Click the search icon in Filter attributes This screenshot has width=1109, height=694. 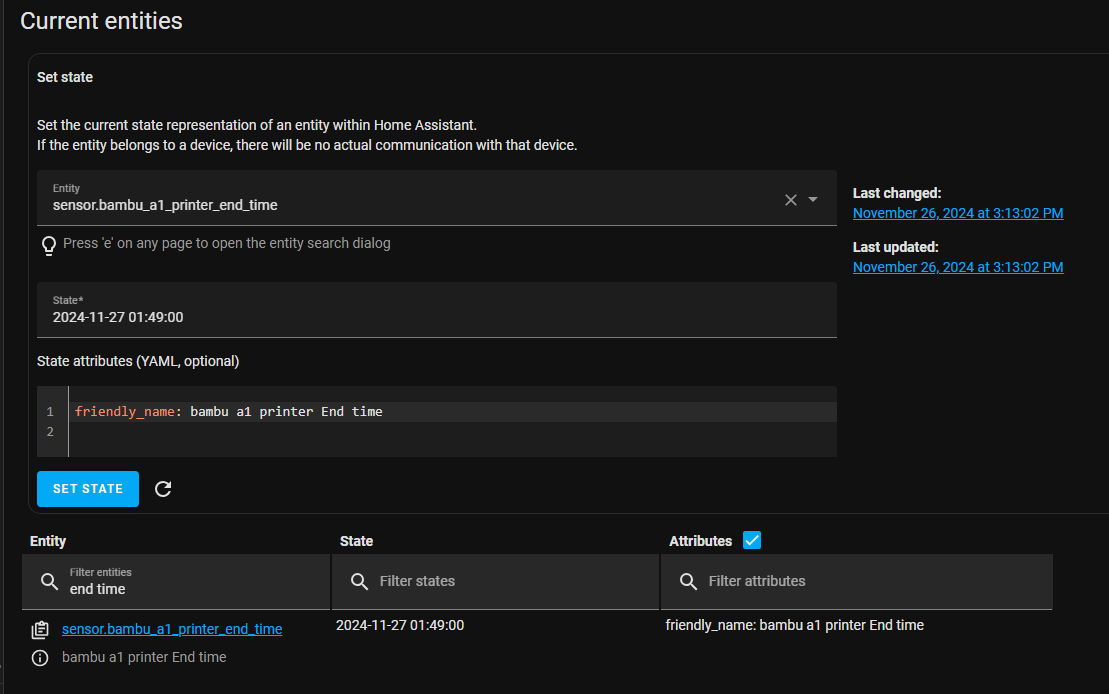[688, 582]
